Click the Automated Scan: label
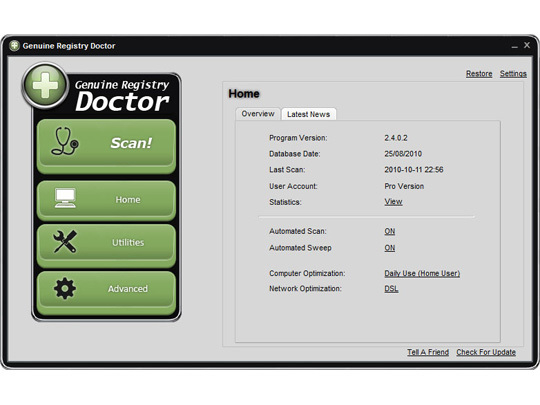This screenshot has height=405, width=540. [298, 231]
